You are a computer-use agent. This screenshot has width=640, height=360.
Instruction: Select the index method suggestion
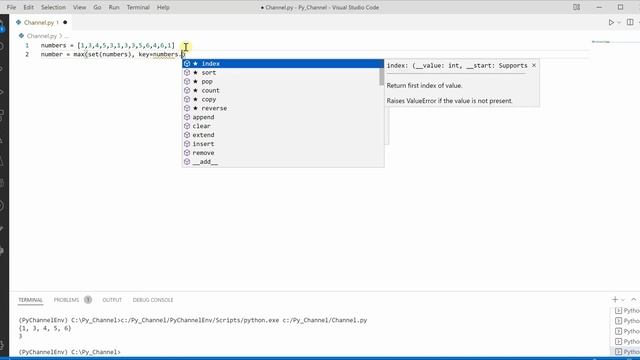283,64
